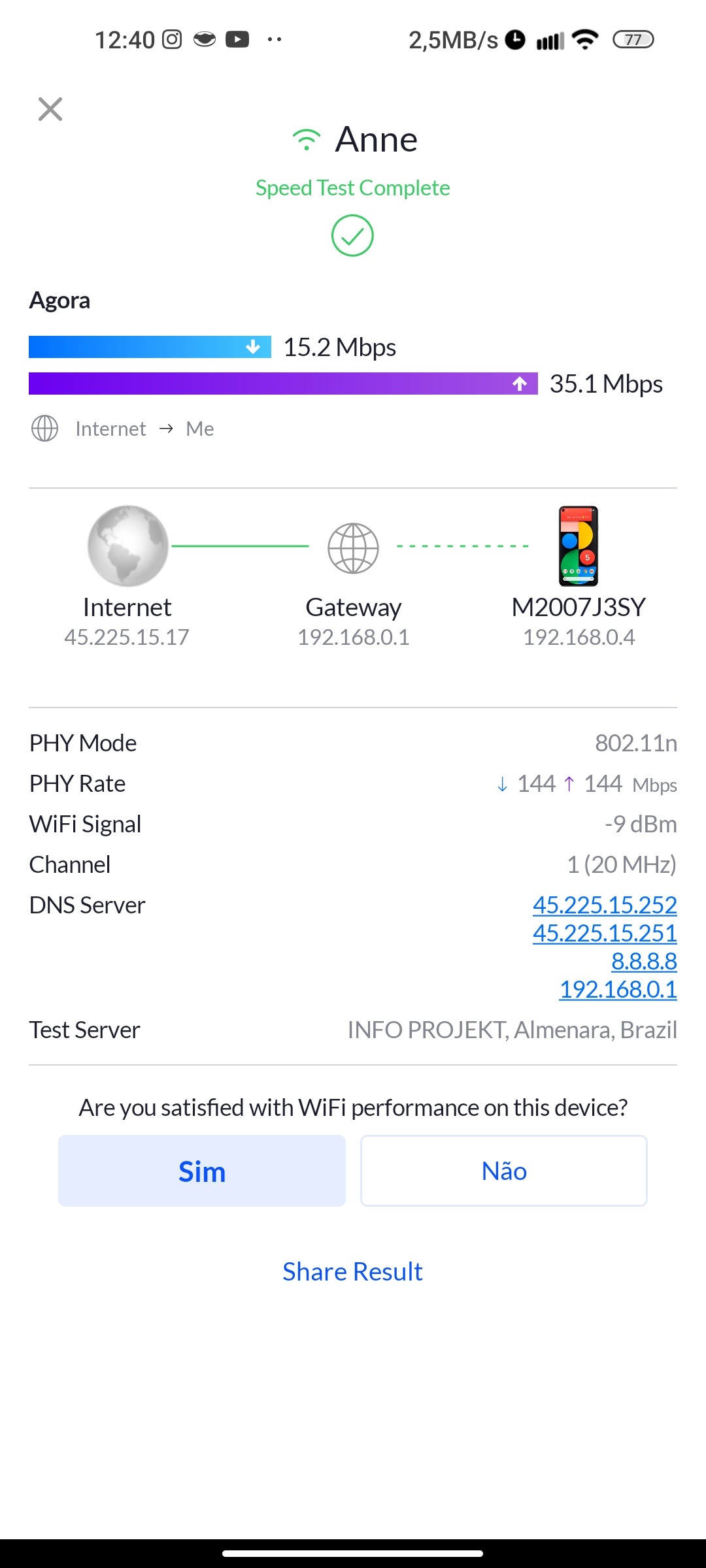Tap the Gateway globe icon
Screen dimensions: 706x1568
click(x=353, y=548)
